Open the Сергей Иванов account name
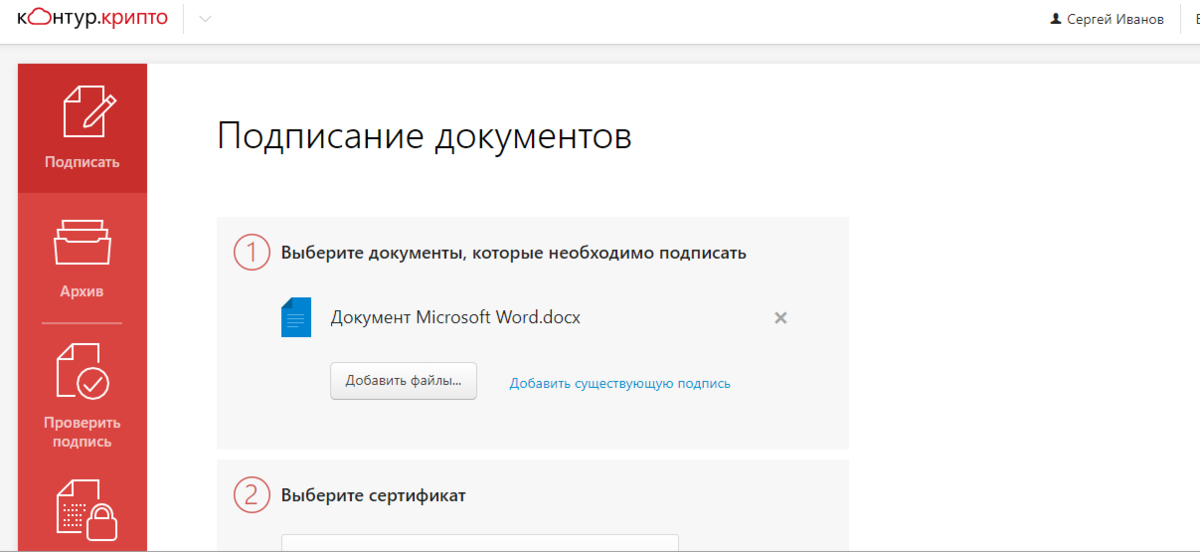The width and height of the screenshot is (1200, 552). click(x=1115, y=20)
